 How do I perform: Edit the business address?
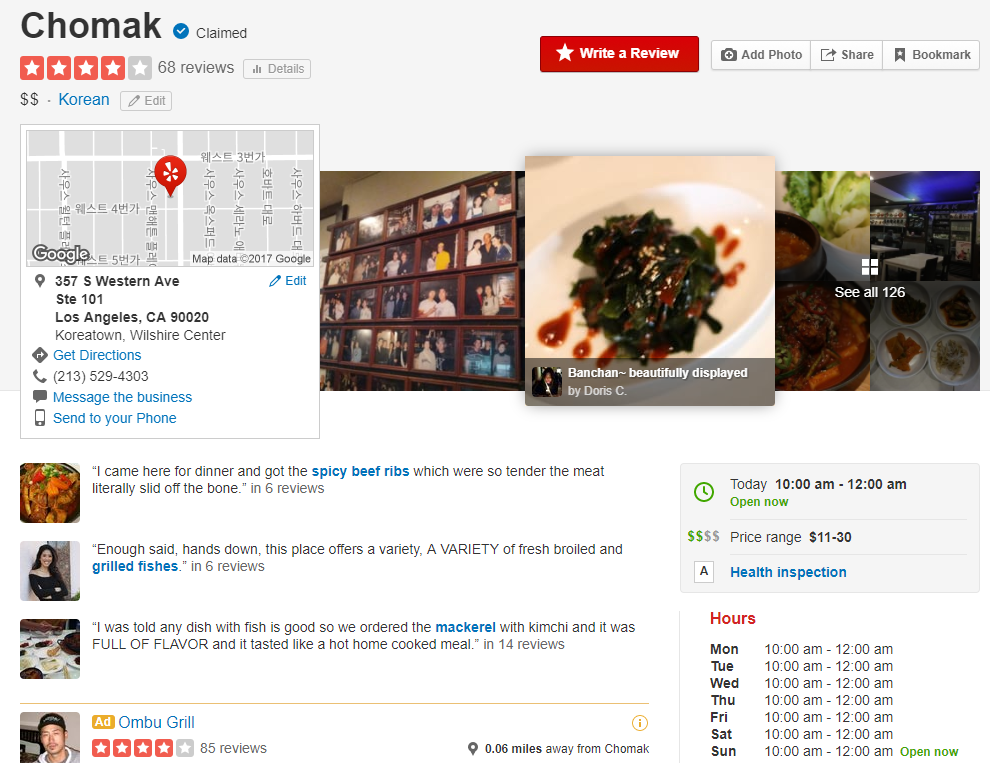(288, 281)
